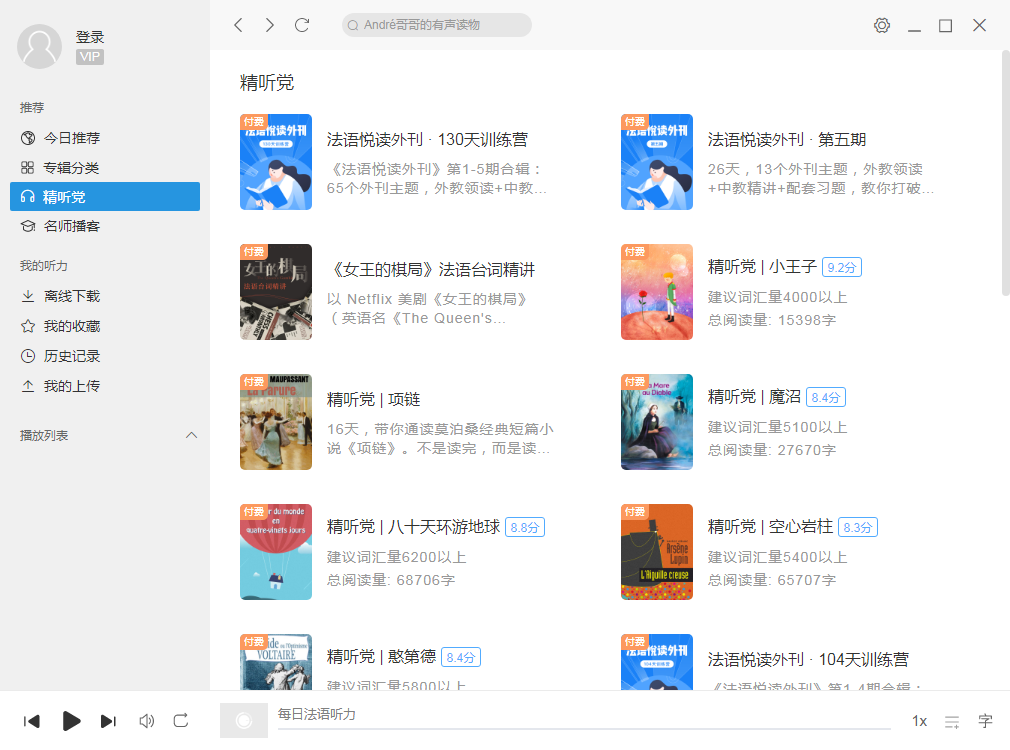Open 104天训练营 cover thumbnail
The image size is (1010, 750).
[657, 662]
